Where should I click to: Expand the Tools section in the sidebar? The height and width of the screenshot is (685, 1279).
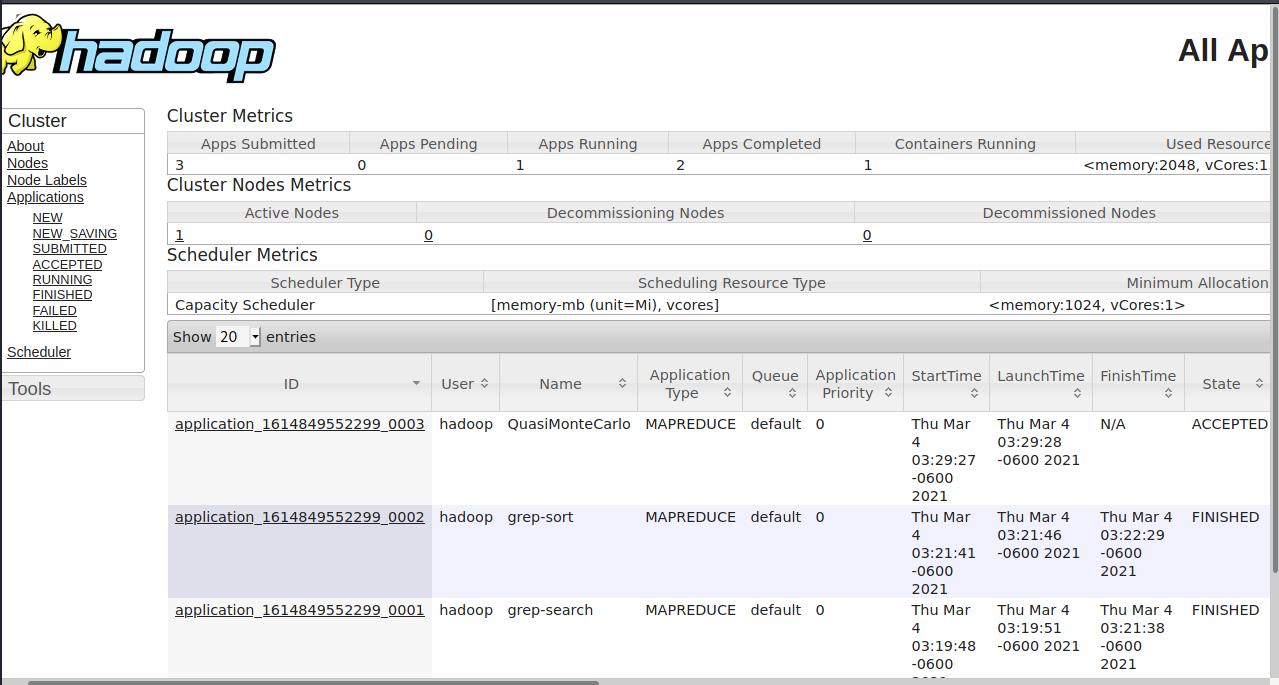click(29, 388)
